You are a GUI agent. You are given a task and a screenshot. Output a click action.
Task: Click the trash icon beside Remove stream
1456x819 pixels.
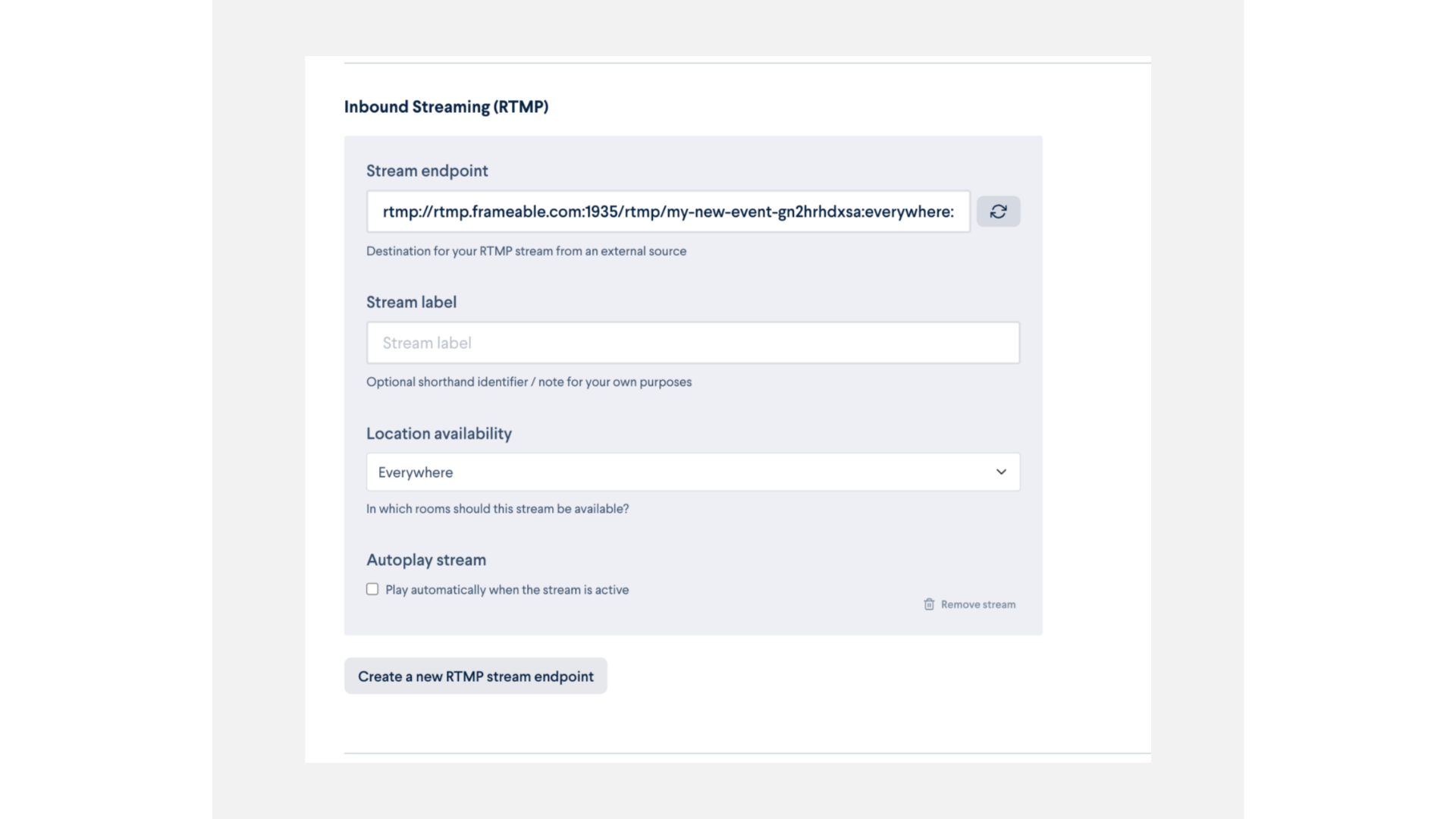tap(929, 604)
